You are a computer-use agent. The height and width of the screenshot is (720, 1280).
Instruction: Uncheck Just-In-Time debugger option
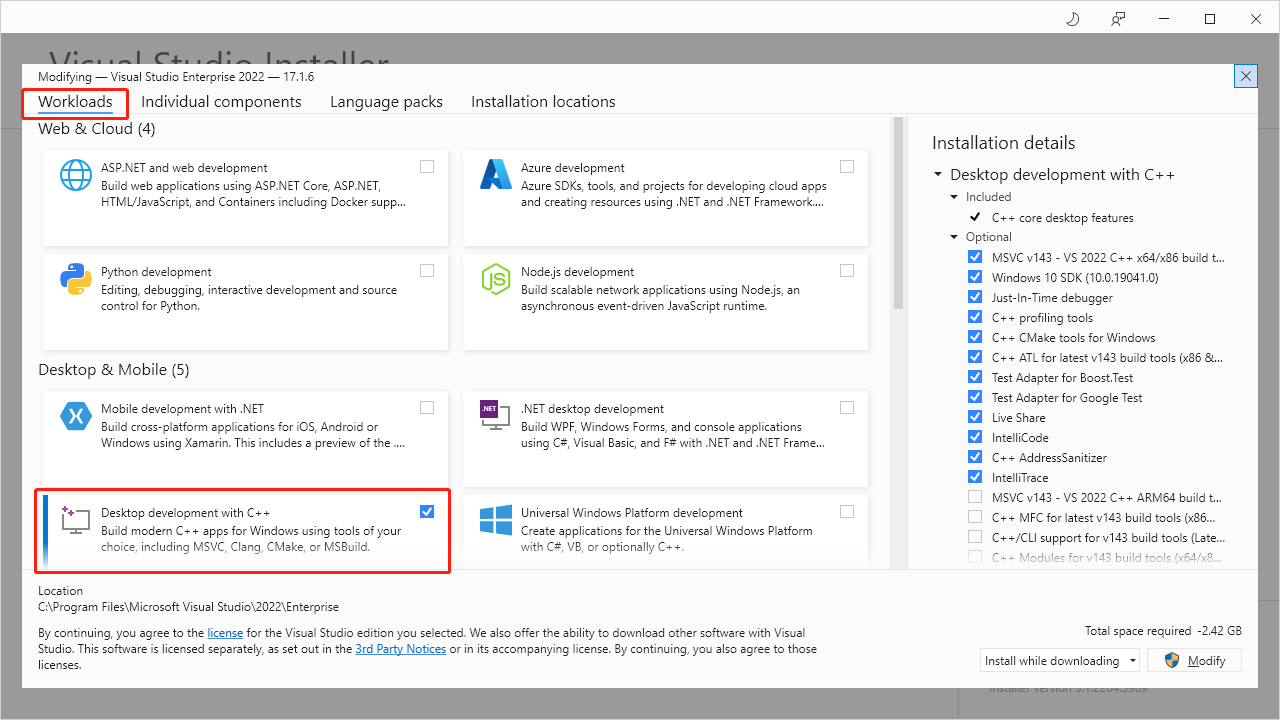(975, 297)
